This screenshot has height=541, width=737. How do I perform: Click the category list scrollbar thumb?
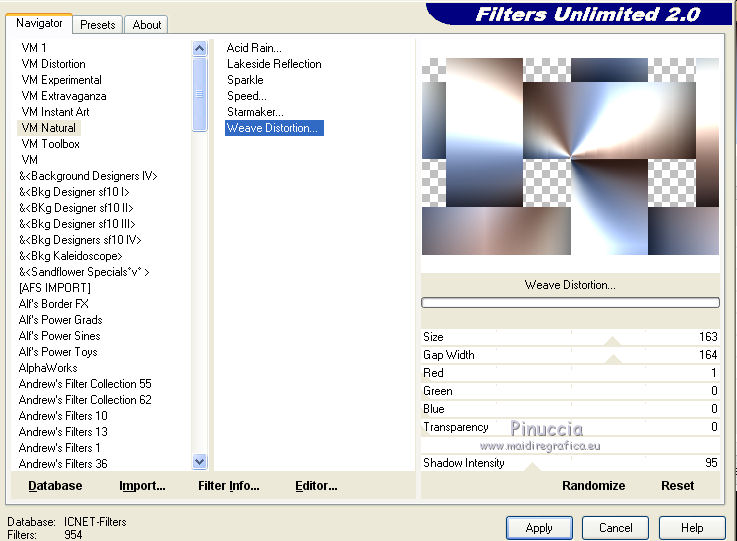click(200, 94)
